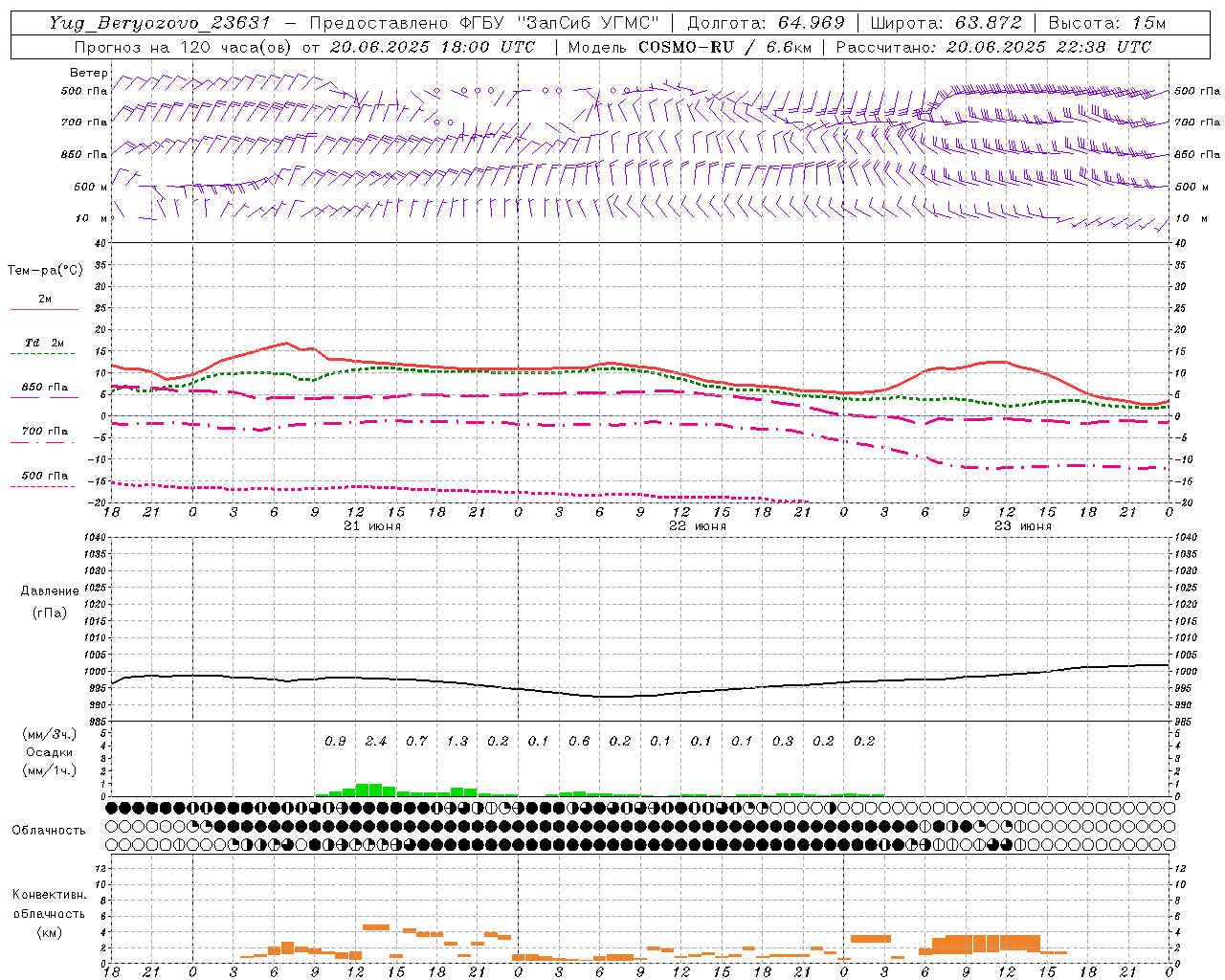The width and height of the screenshot is (1225, 980).
Task: Click the station name Yug_Beryozovo_23631
Action: tap(160, 23)
